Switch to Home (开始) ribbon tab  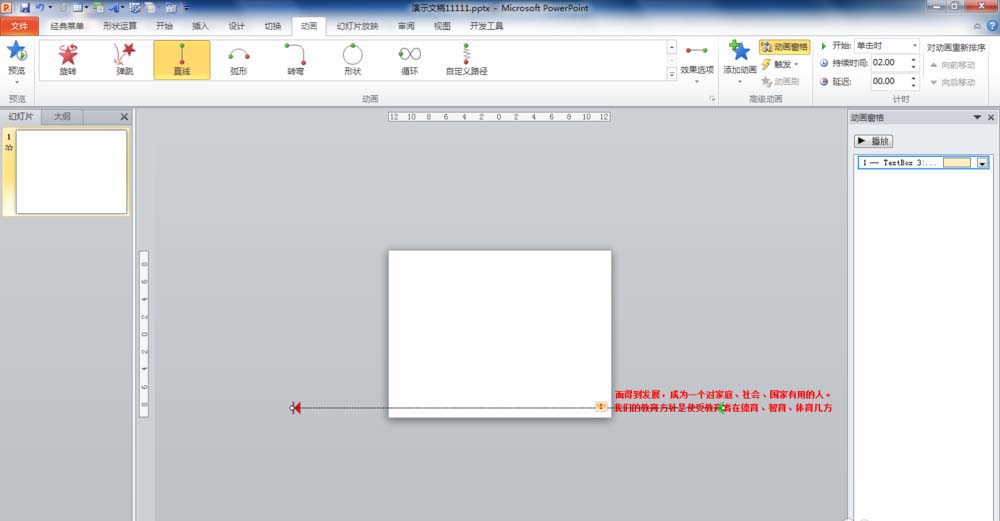click(164, 26)
